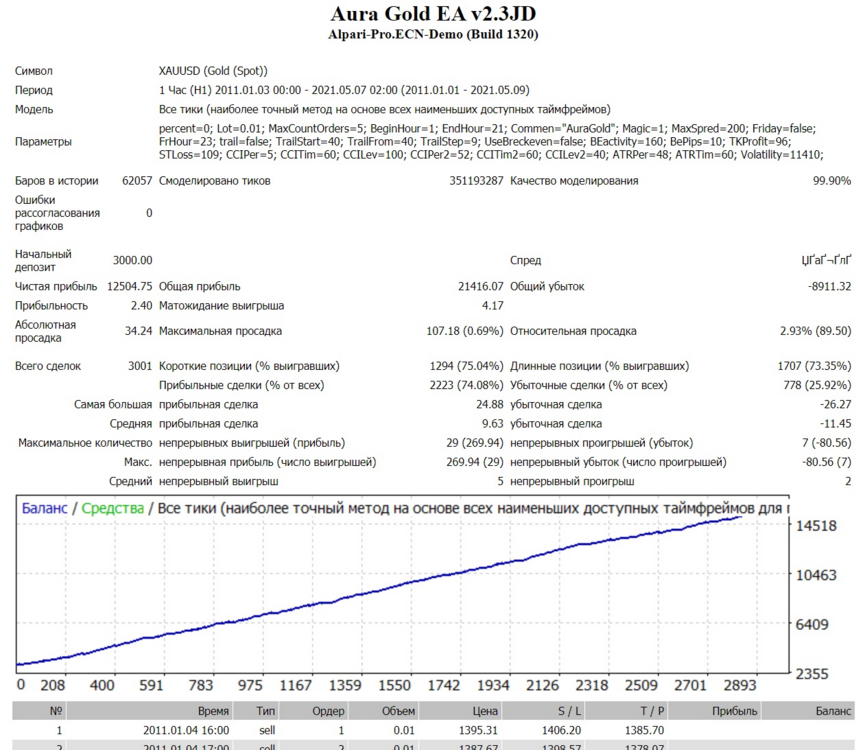Image resolution: width=865 pixels, height=750 pixels.
Task: Click average loss trade value '-11.45'
Action: (835, 424)
